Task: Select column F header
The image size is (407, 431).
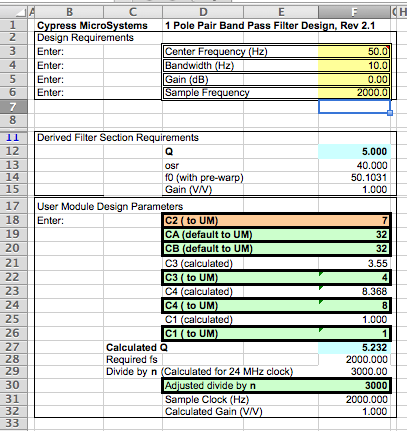Action: (354, 13)
